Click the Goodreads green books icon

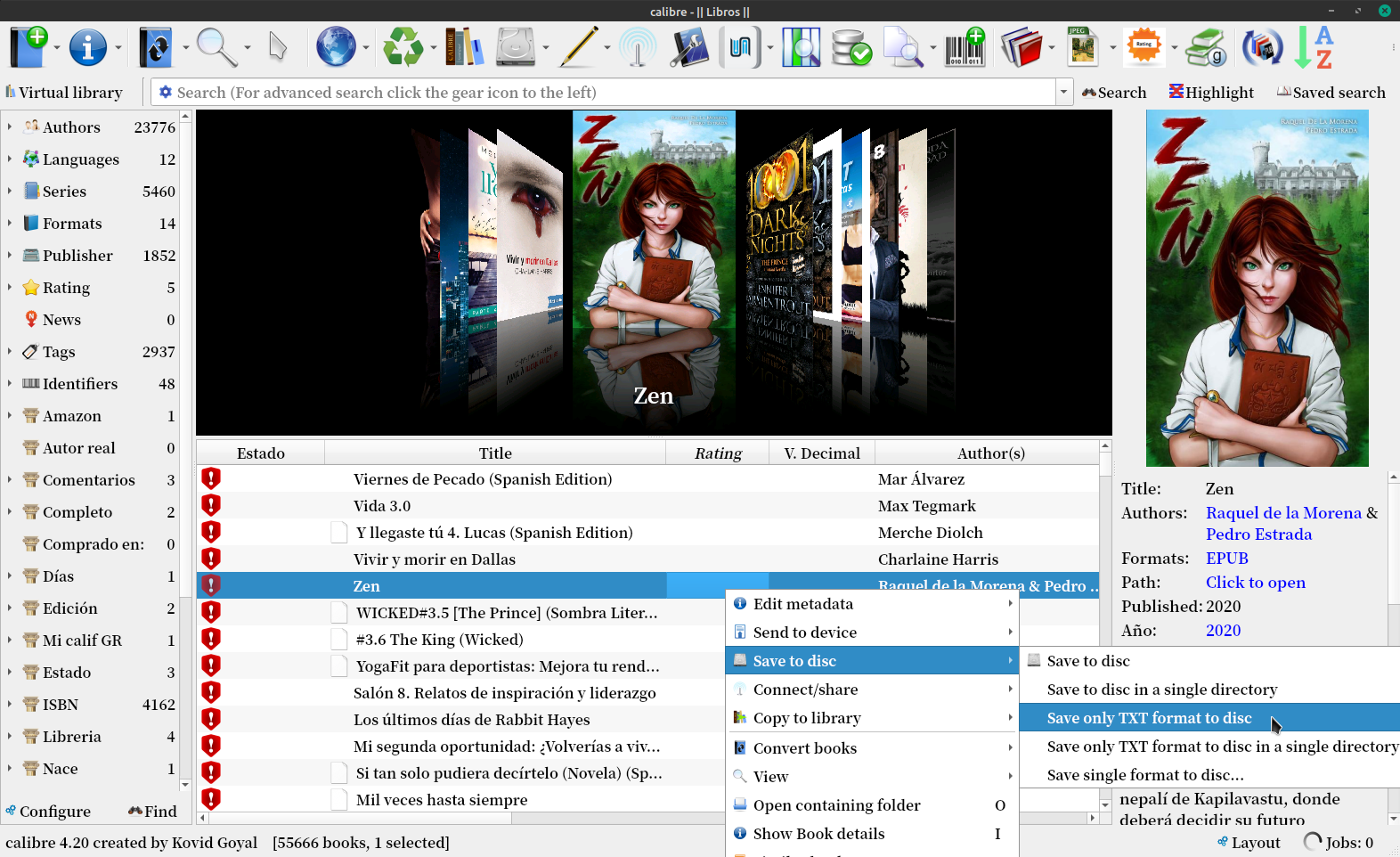coord(1207,47)
